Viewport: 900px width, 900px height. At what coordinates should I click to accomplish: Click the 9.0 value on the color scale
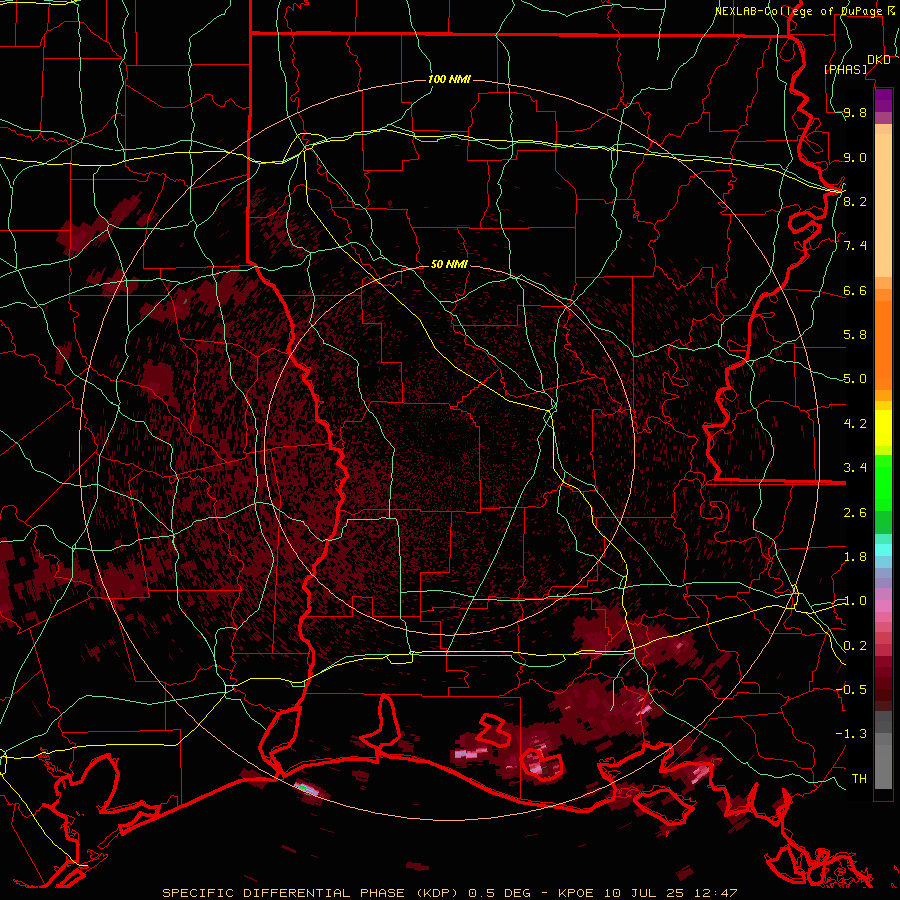point(855,157)
